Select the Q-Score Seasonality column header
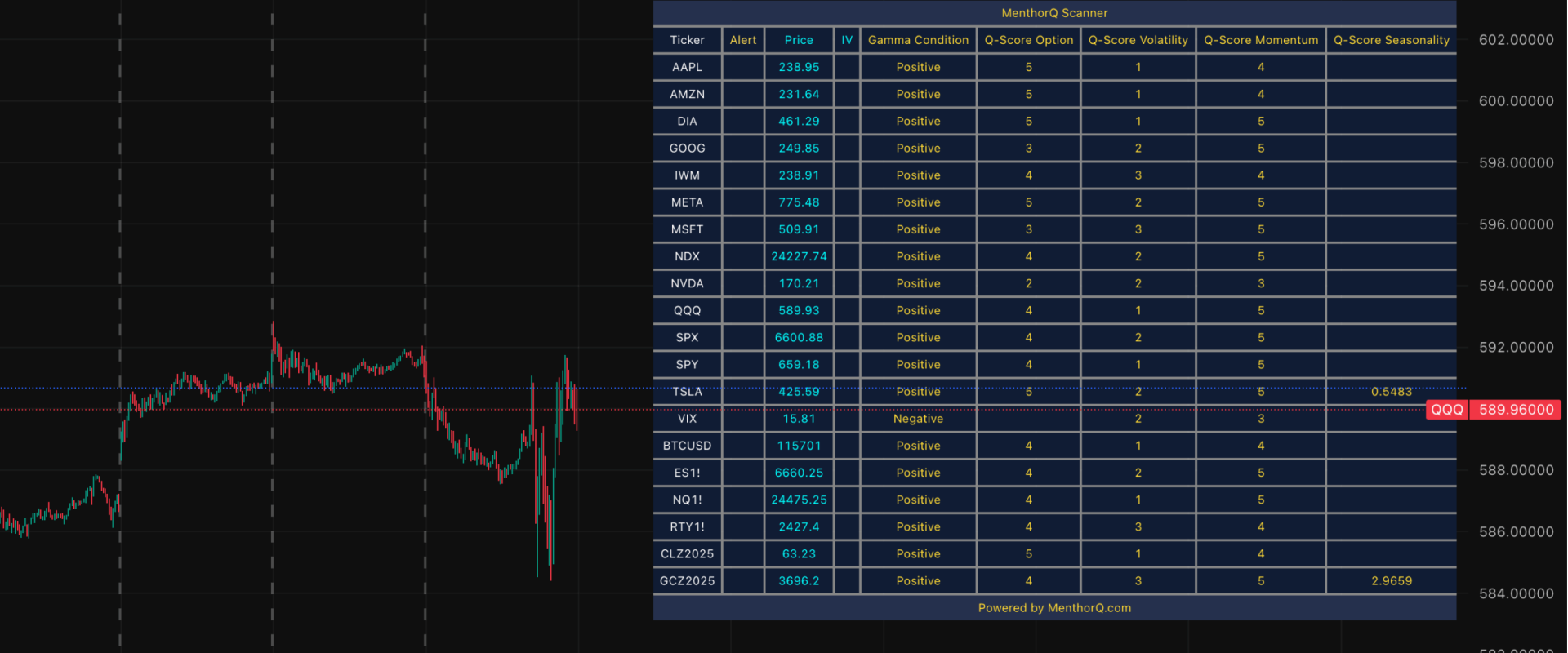The width and height of the screenshot is (1568, 653). pos(1392,40)
